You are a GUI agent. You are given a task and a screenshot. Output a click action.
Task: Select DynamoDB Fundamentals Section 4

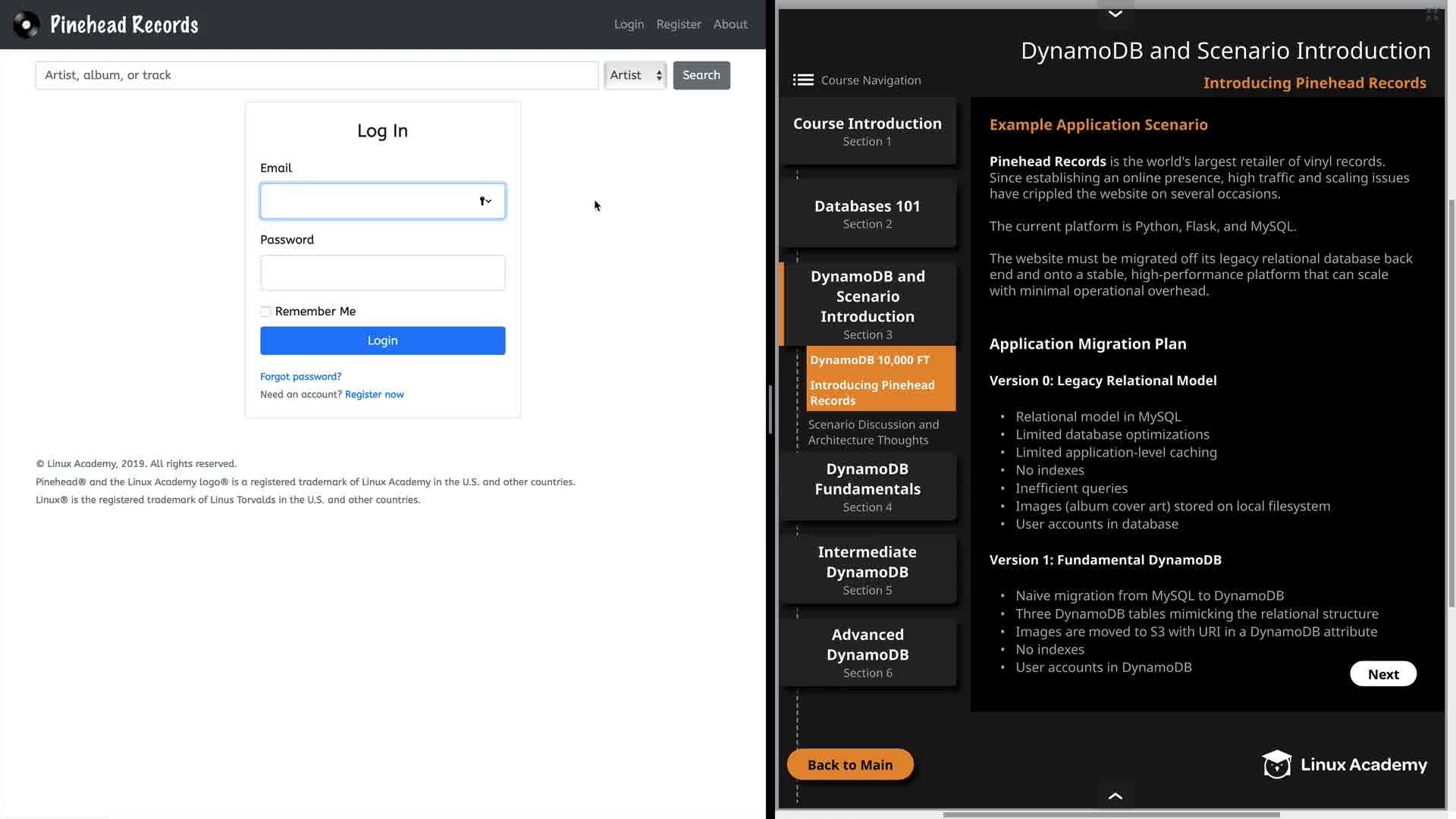click(x=868, y=487)
